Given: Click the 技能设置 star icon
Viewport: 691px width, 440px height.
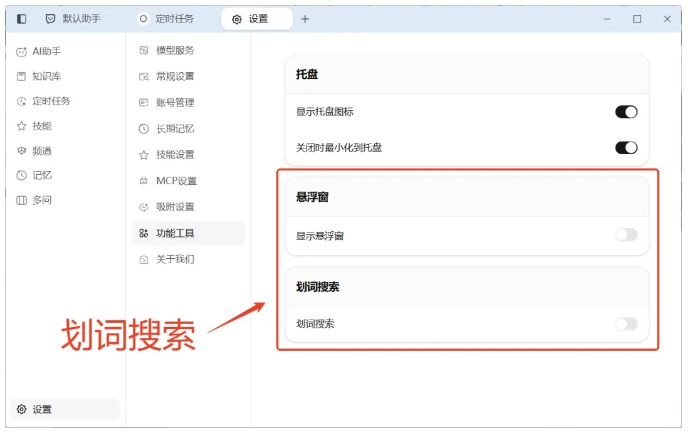Looking at the screenshot, I should pyautogui.click(x=144, y=155).
